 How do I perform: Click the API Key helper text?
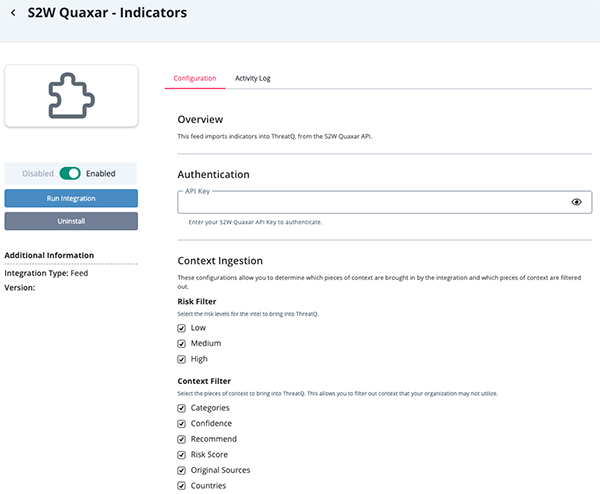(255, 222)
